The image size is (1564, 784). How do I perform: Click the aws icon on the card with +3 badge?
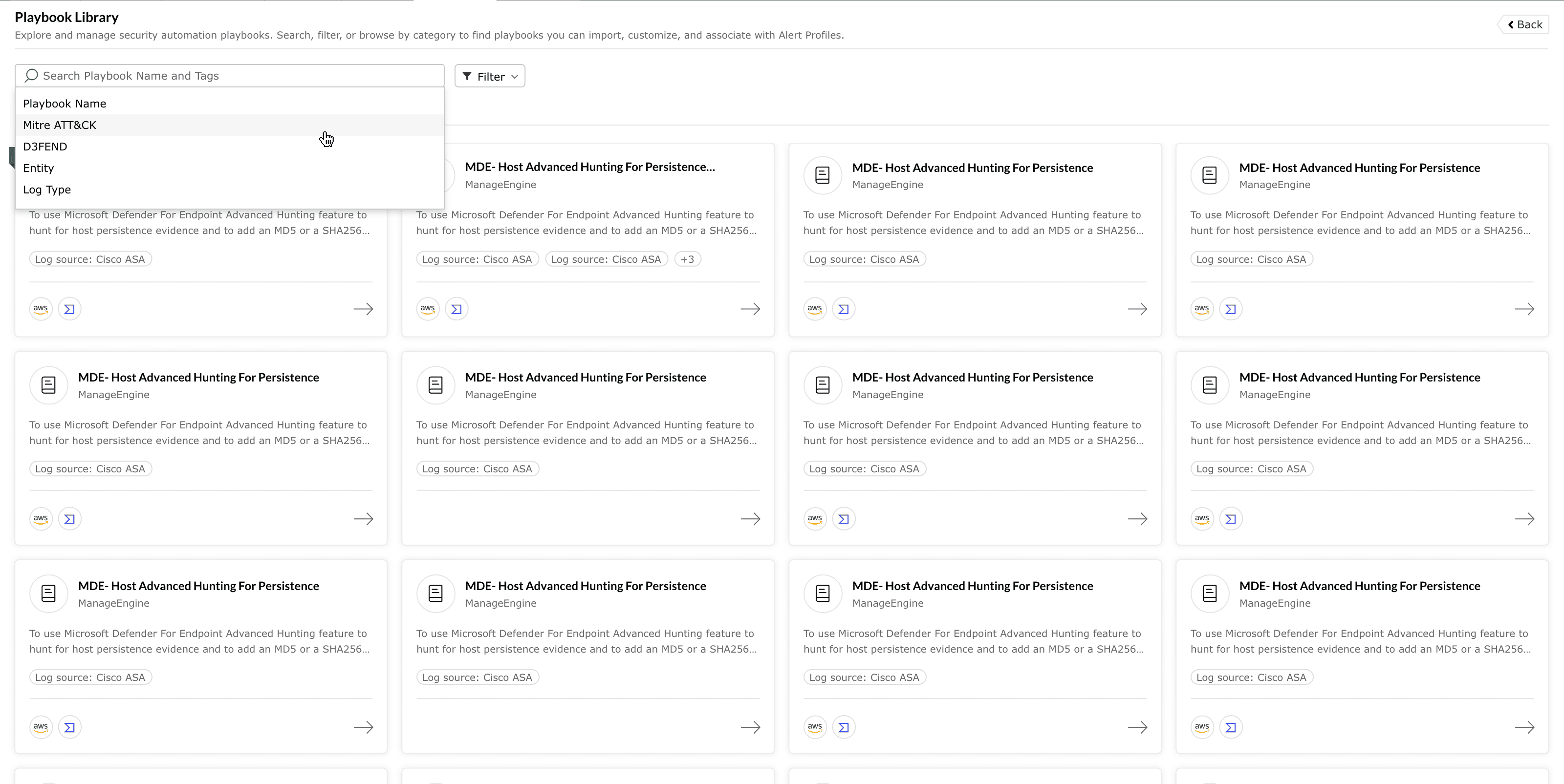click(428, 309)
